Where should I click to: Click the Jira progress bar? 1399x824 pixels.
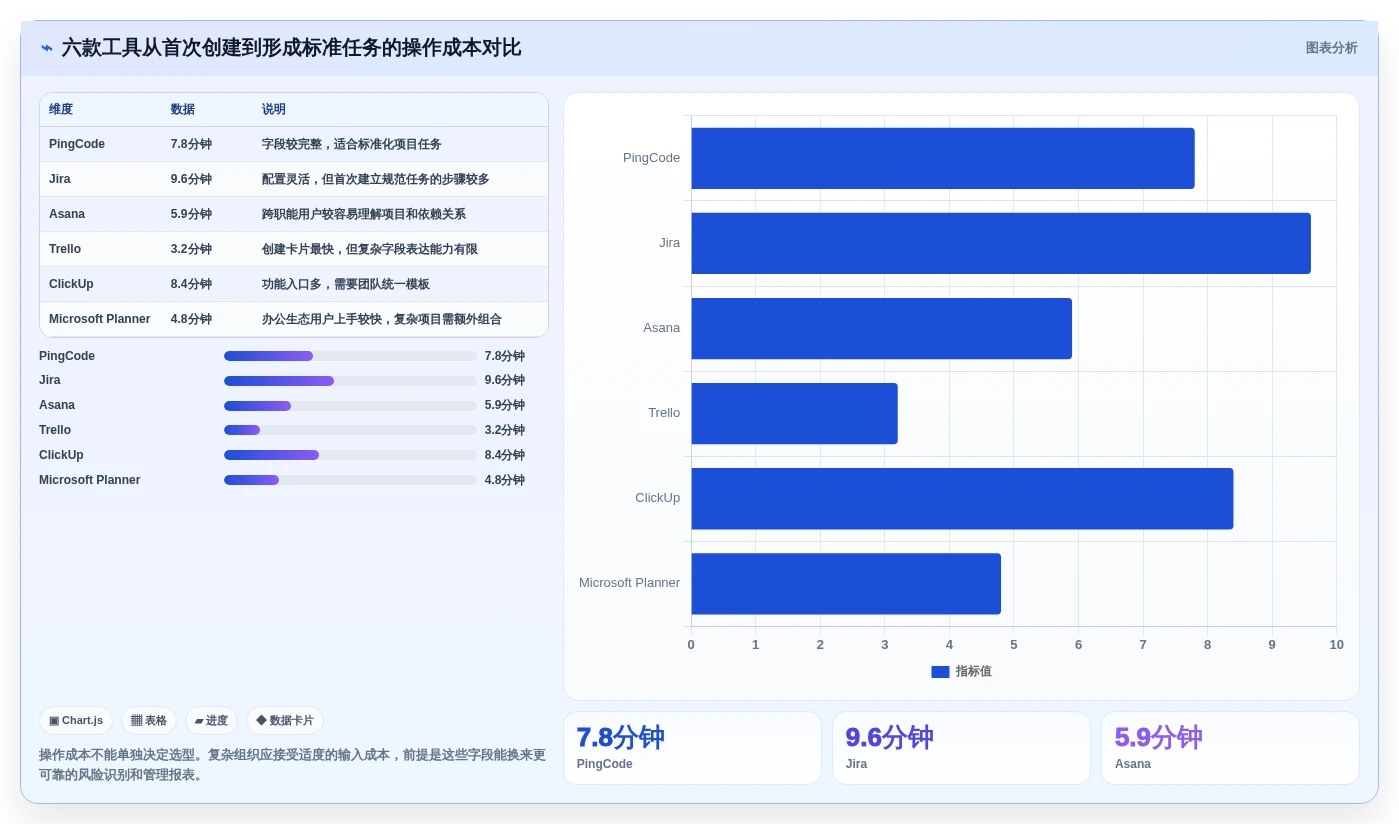tap(350, 381)
